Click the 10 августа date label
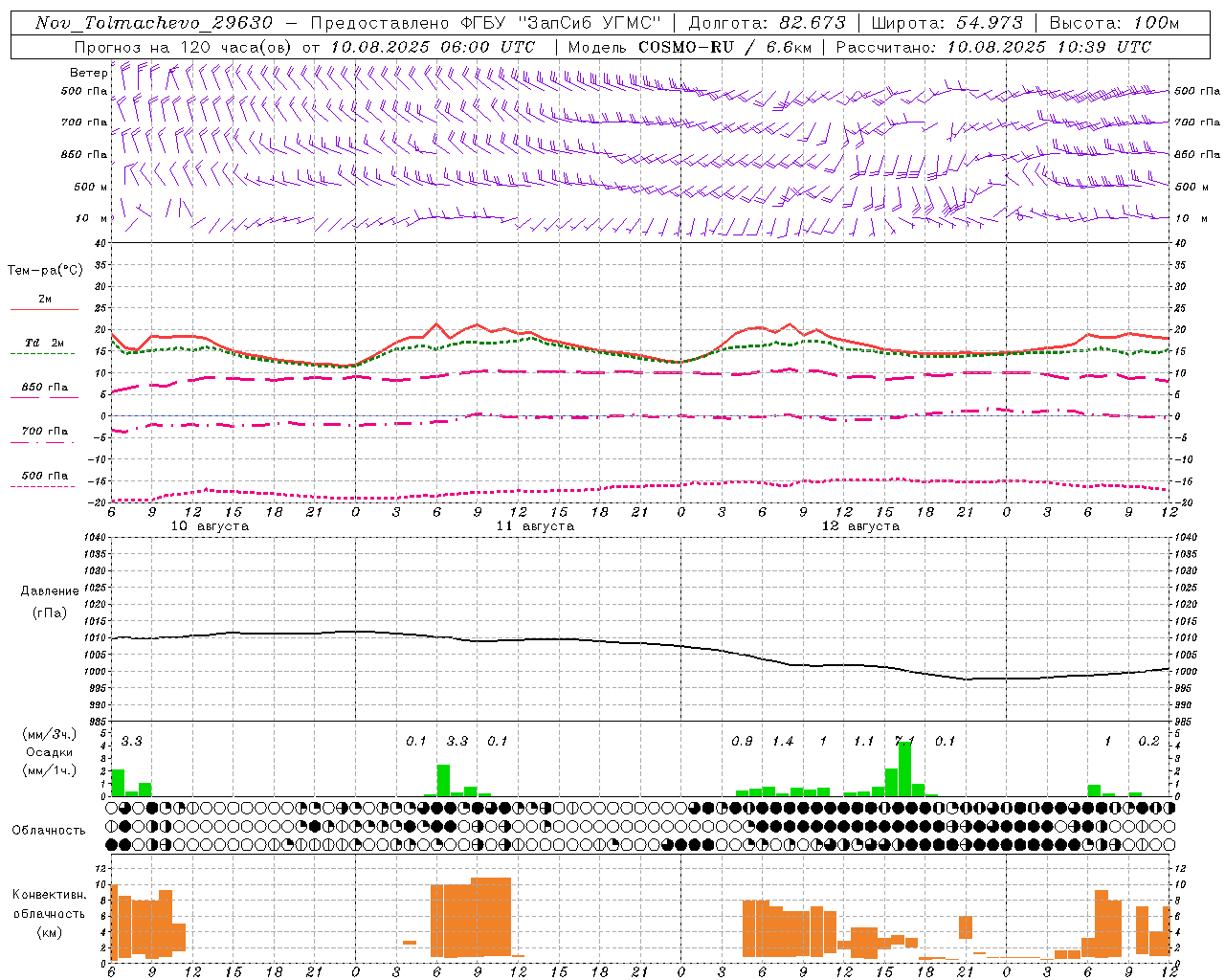 [x=210, y=526]
